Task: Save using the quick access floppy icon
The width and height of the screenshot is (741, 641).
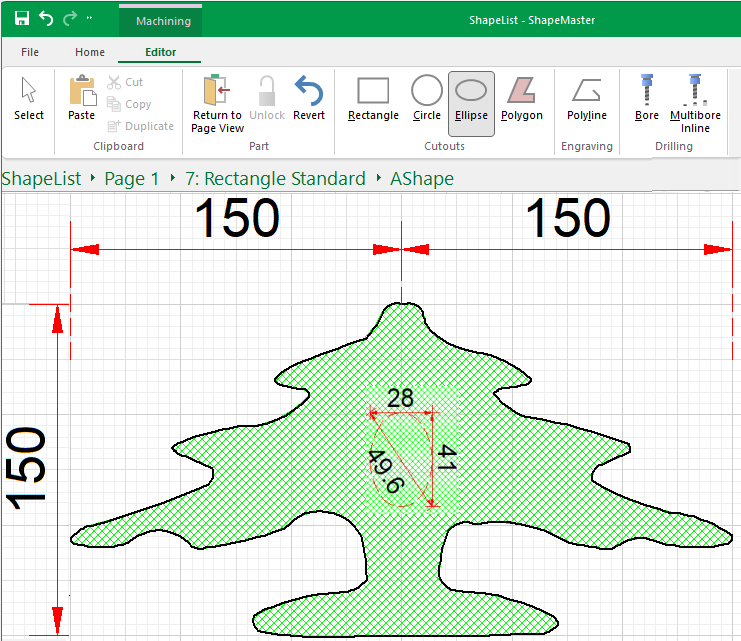Action: coord(21,19)
